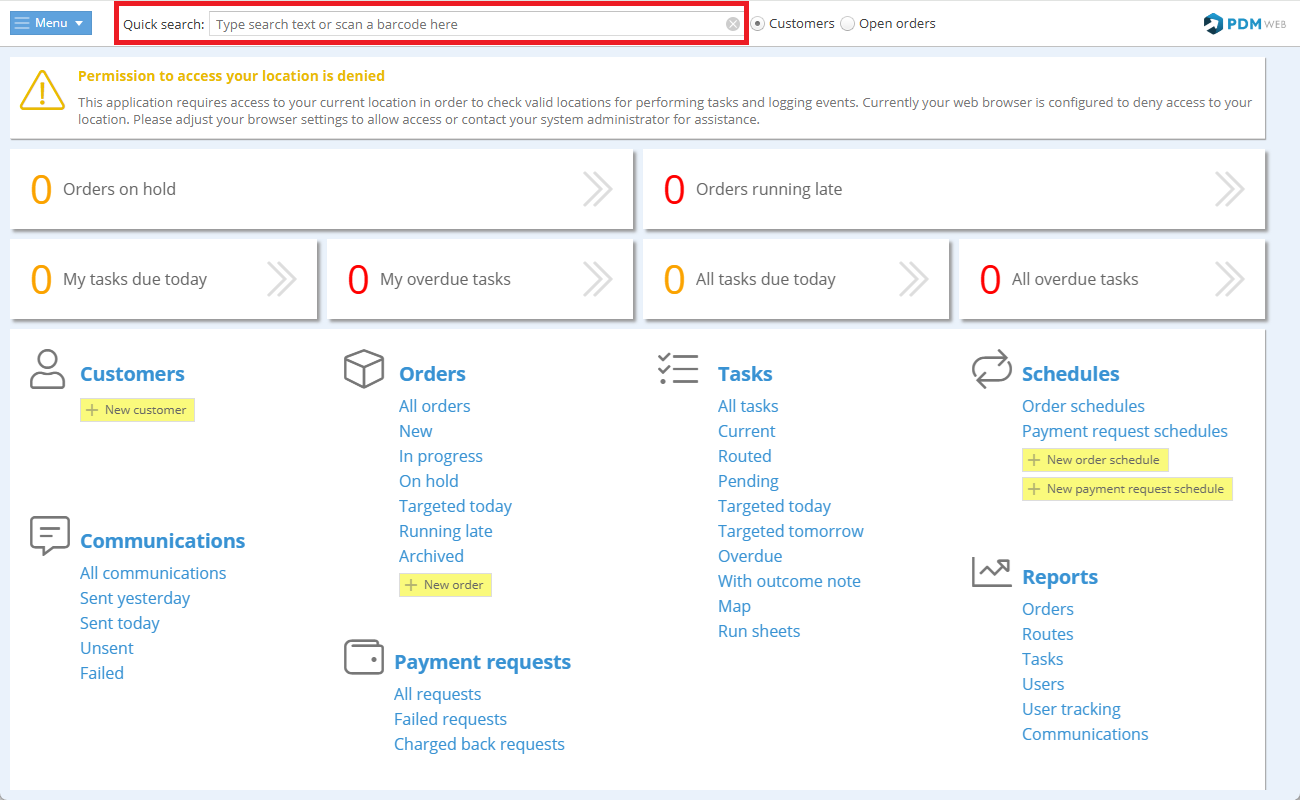Viewport: 1300px width, 800px height.
Task: Click the Payment requests wallet icon
Action: tap(364, 658)
